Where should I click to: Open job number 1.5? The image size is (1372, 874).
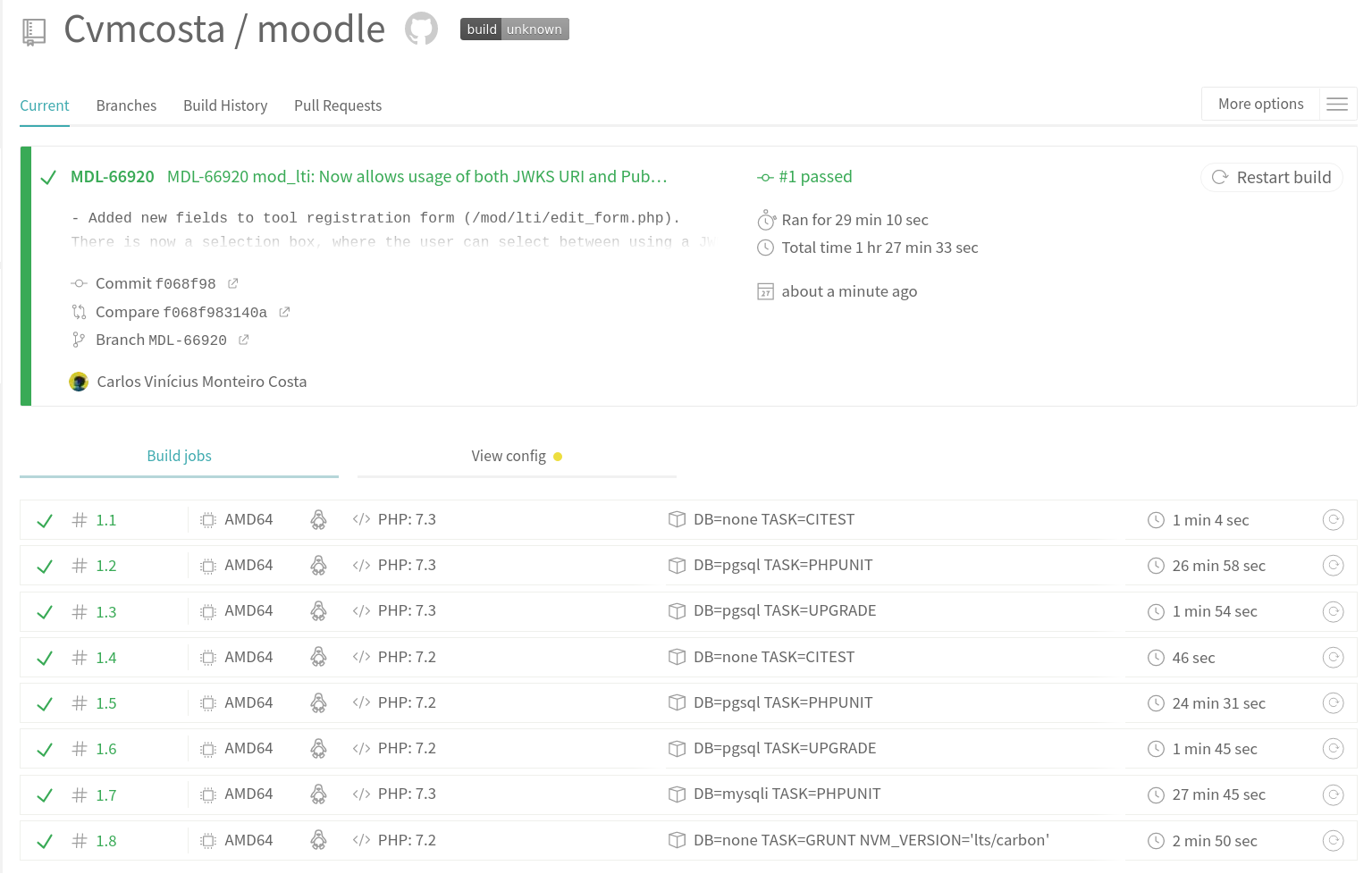tap(106, 703)
